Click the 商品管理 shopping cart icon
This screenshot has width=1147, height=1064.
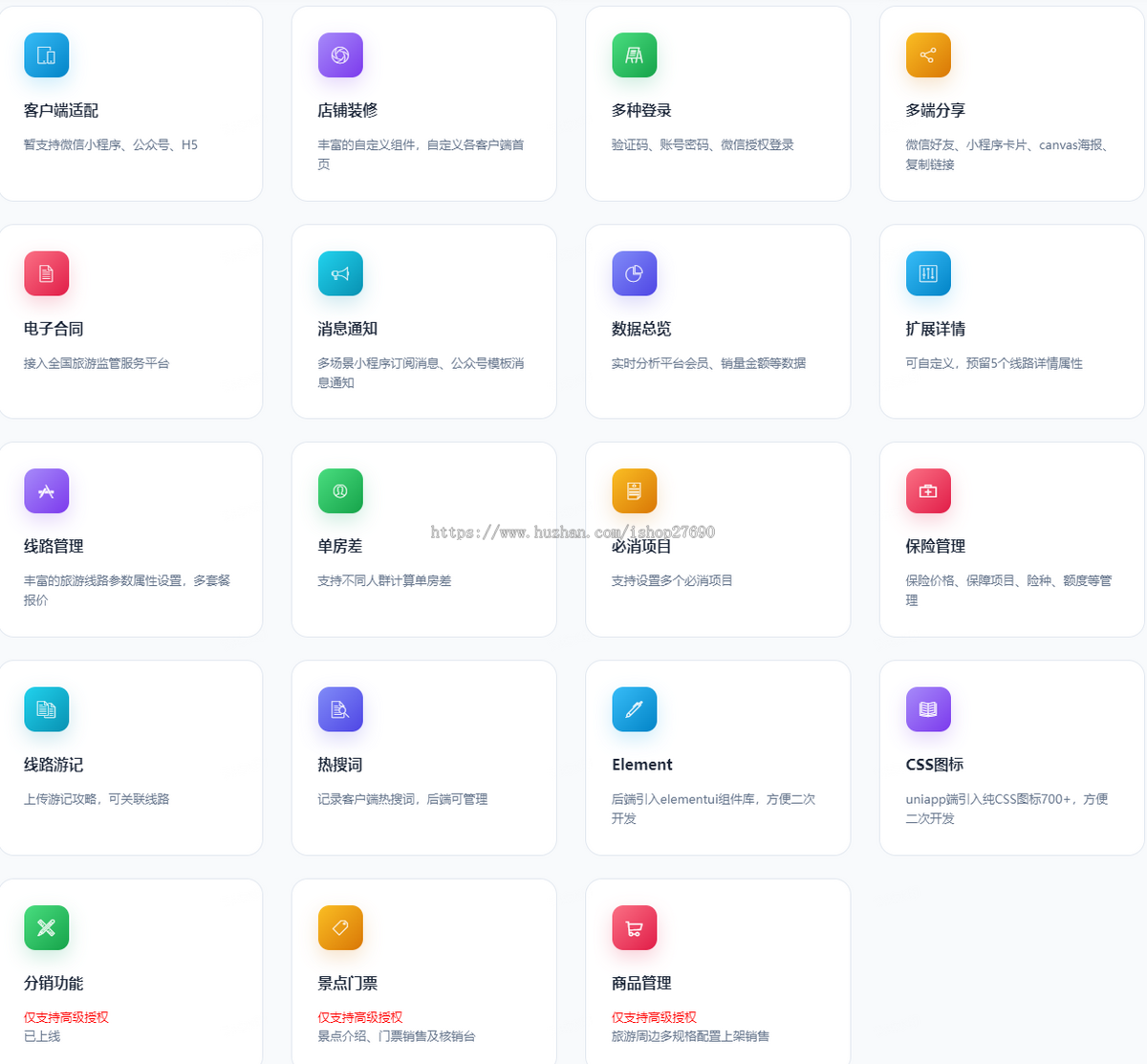click(635, 927)
